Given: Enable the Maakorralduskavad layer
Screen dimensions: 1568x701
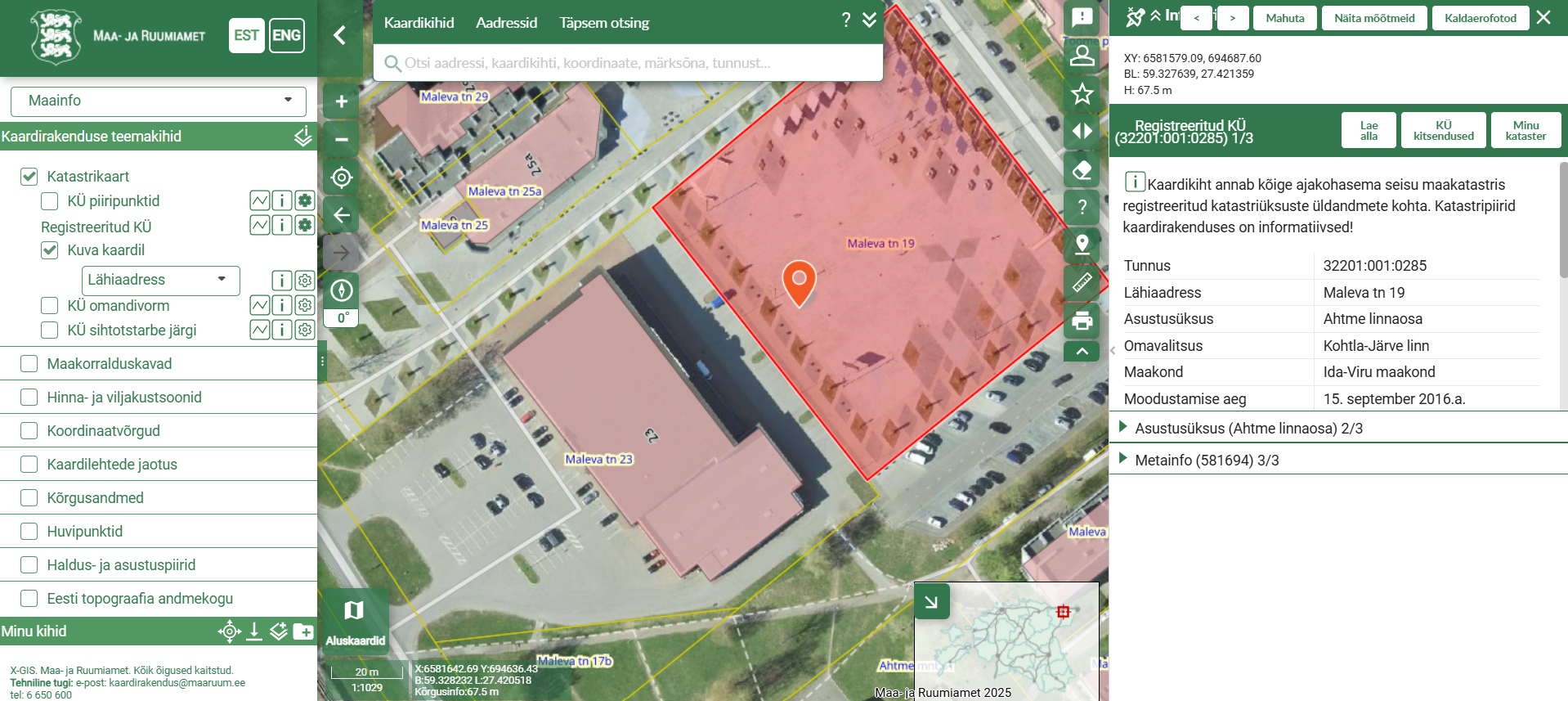Looking at the screenshot, I should [29, 364].
